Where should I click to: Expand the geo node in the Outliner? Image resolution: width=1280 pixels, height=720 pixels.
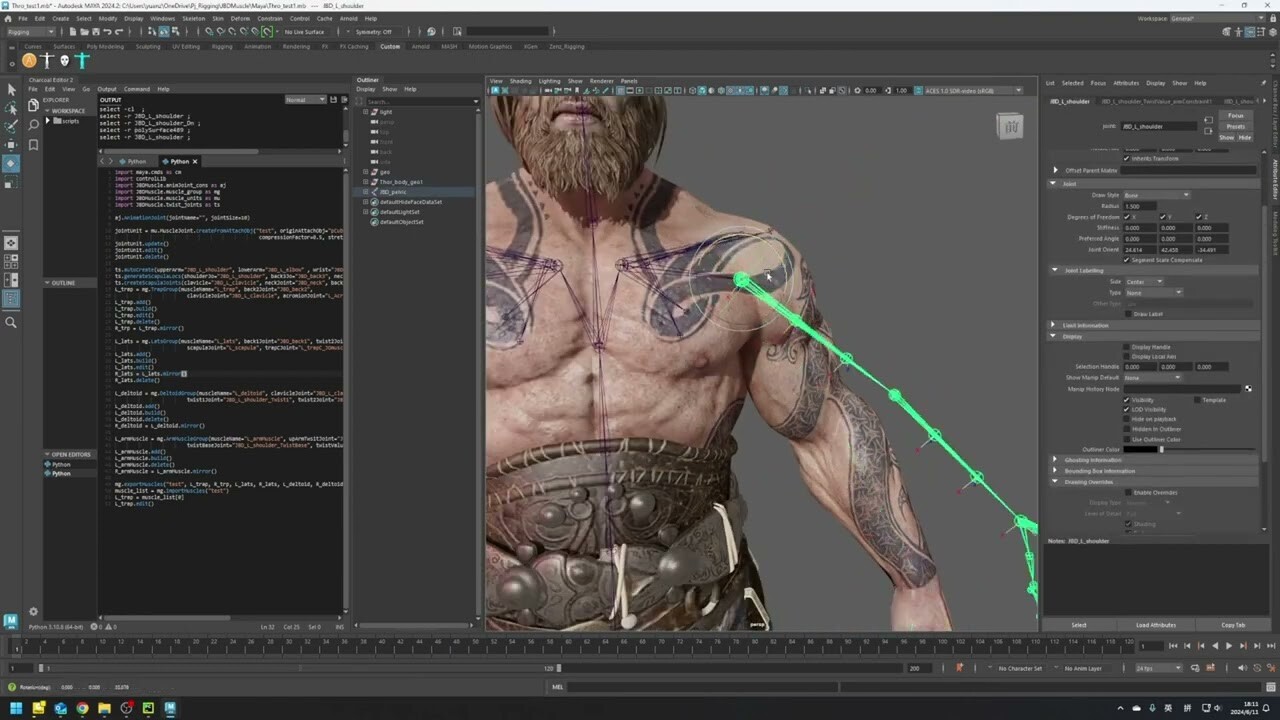coord(364,172)
